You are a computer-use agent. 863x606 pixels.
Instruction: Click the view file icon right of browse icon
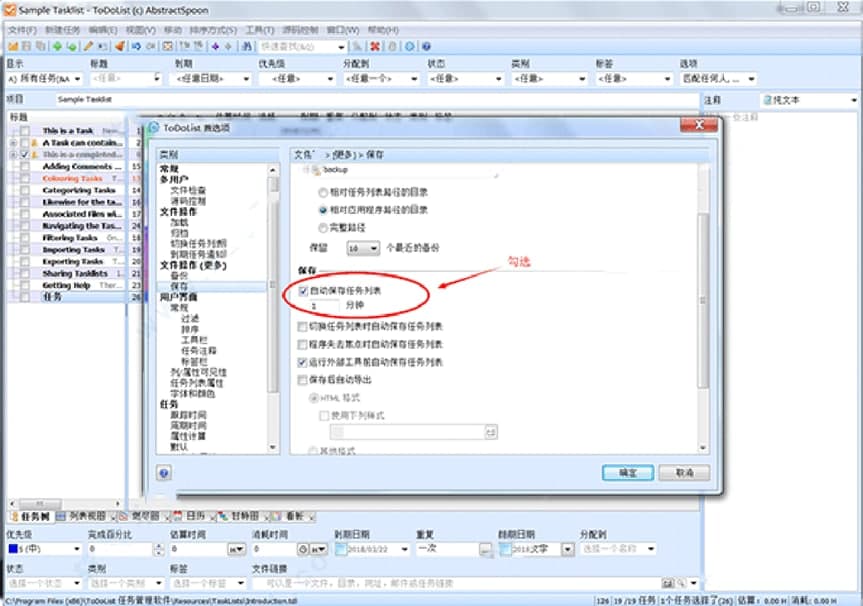[x=681, y=583]
